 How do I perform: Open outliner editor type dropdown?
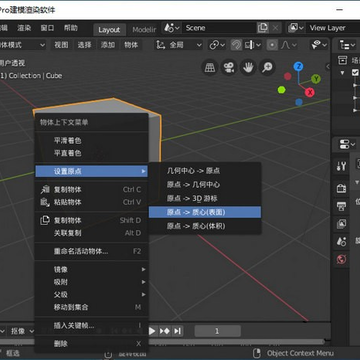pyautogui.click(x=347, y=45)
